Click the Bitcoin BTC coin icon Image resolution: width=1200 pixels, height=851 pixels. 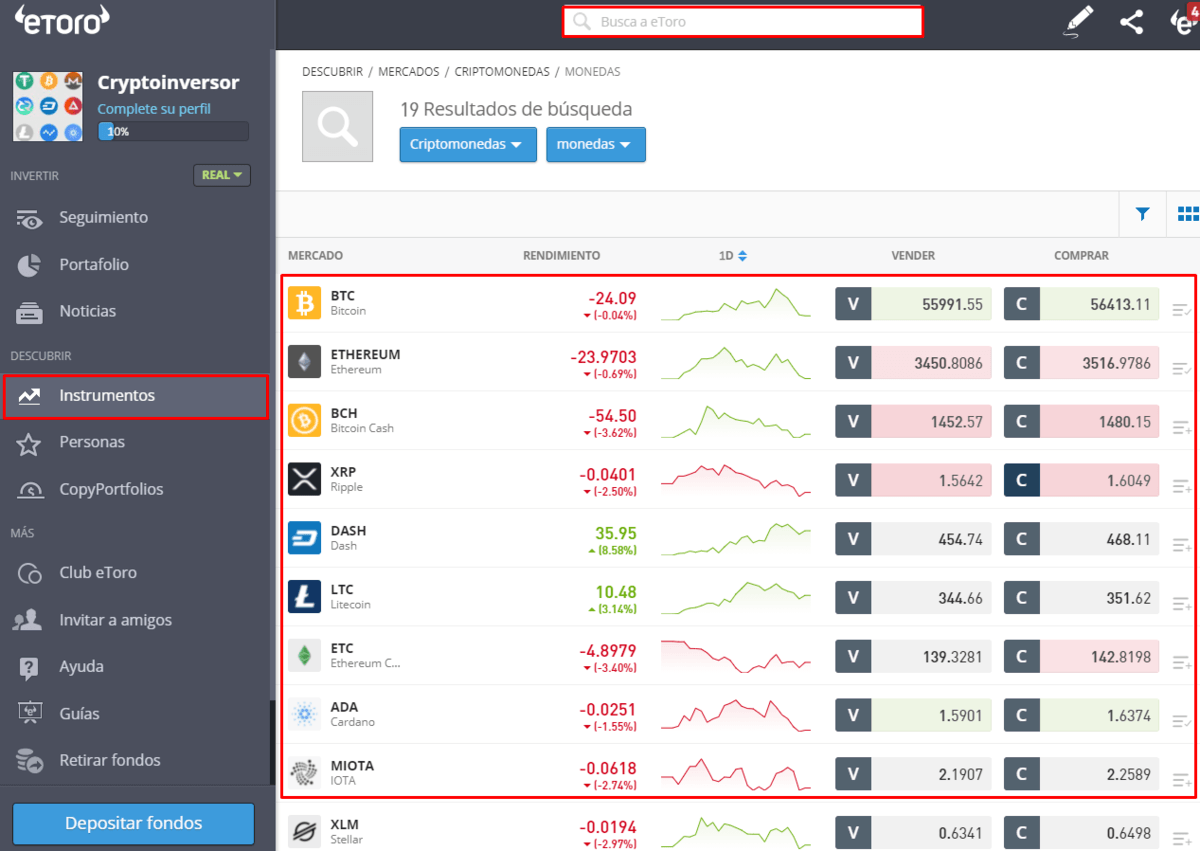(304, 303)
